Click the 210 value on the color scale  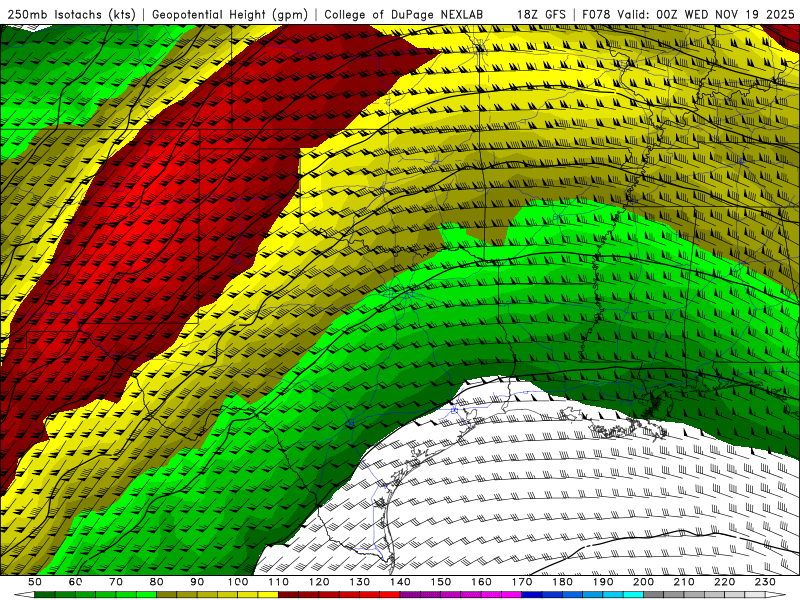[x=684, y=582]
